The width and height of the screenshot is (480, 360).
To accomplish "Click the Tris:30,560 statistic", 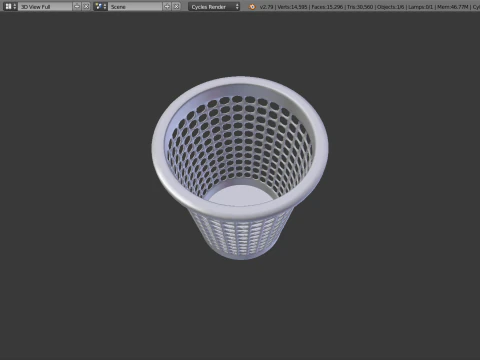I will [x=360, y=7].
